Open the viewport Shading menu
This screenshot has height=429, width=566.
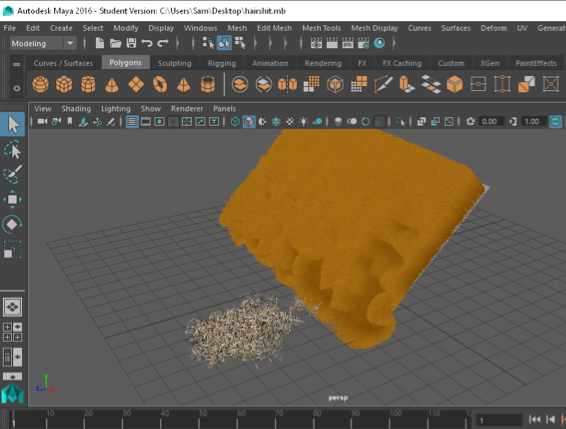click(76, 109)
